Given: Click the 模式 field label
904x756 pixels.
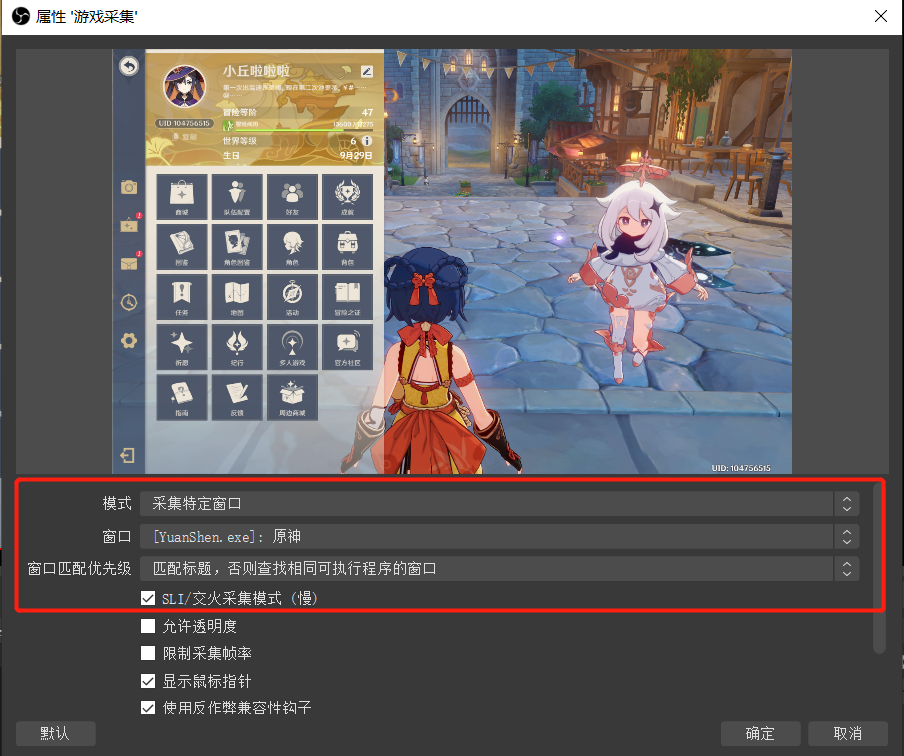Looking at the screenshot, I should pos(117,503).
